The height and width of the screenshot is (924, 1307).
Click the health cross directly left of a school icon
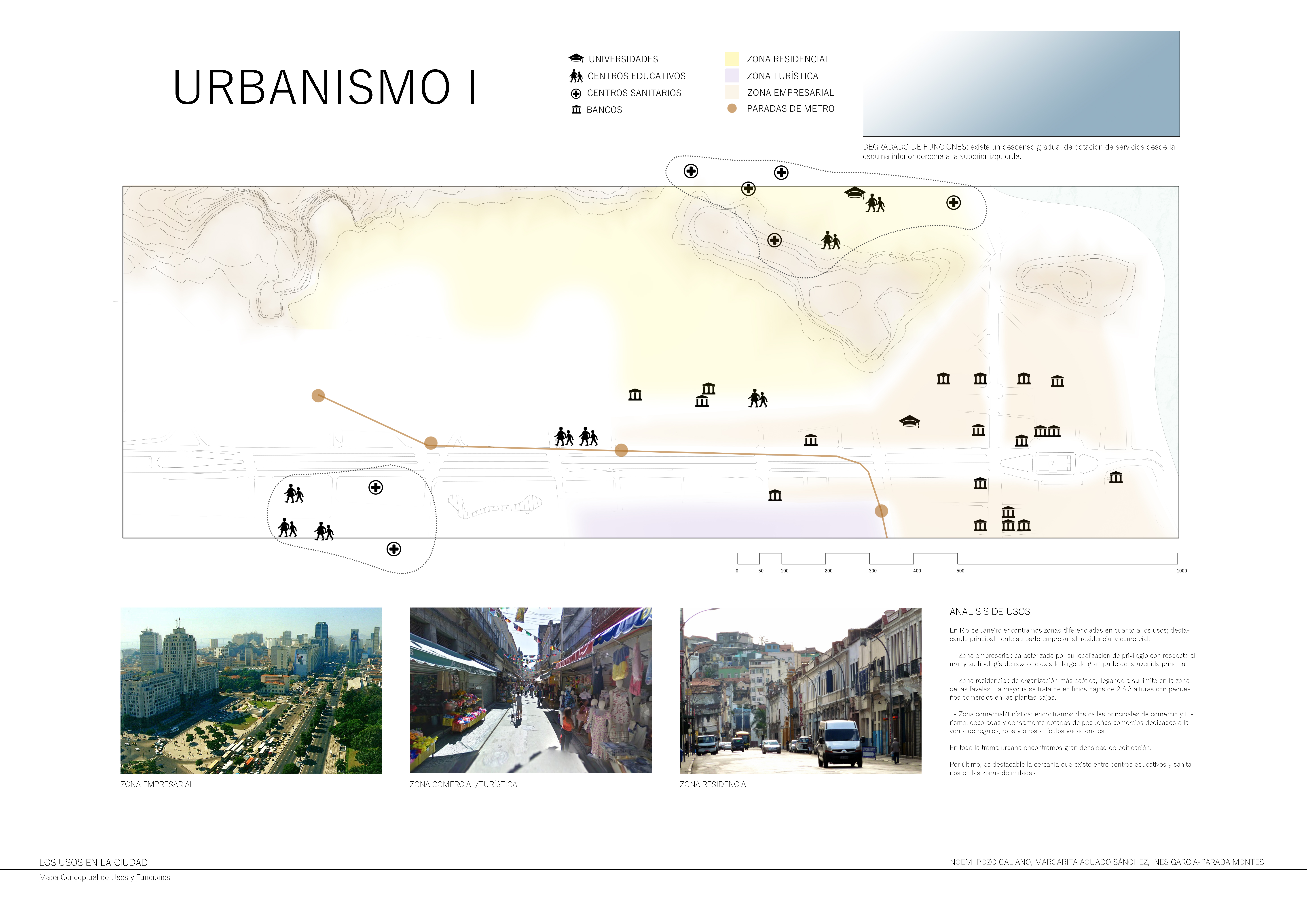[x=774, y=240]
